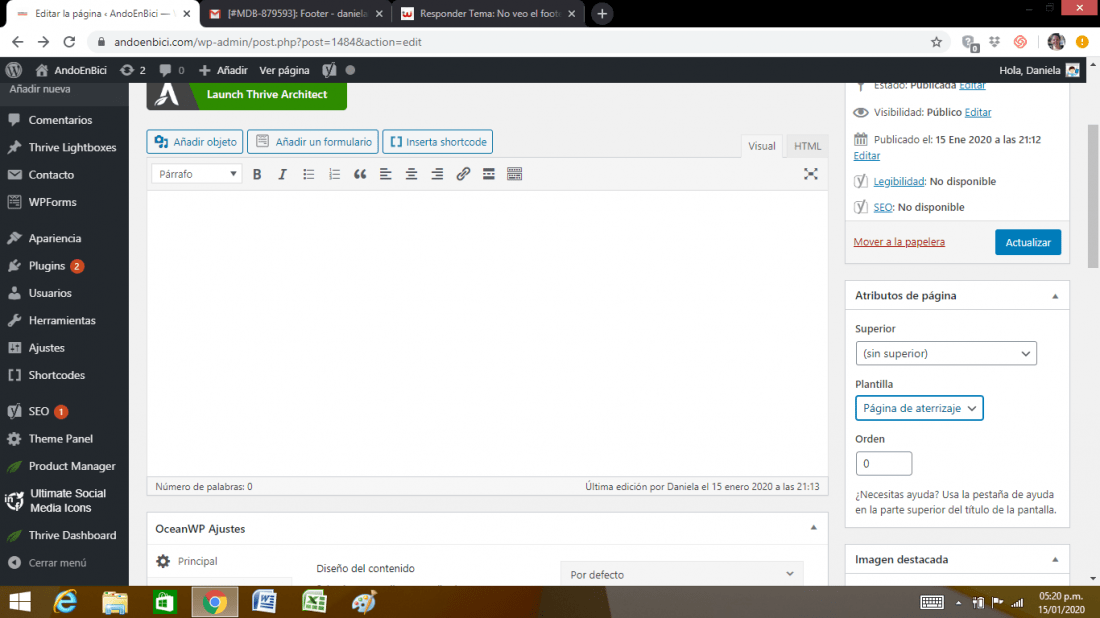
Task: Toggle bold formatting in editor toolbar
Action: [257, 174]
